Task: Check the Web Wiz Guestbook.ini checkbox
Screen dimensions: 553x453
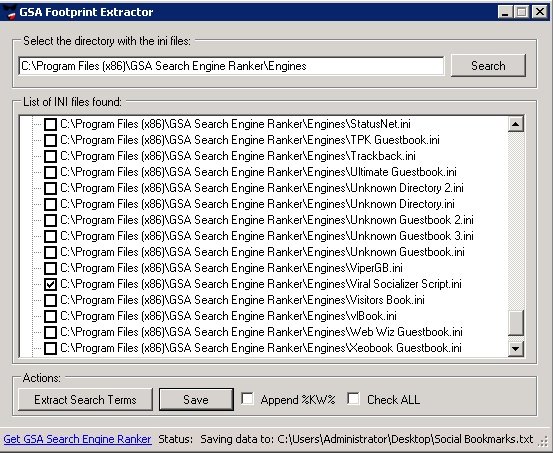Action: [x=50, y=332]
